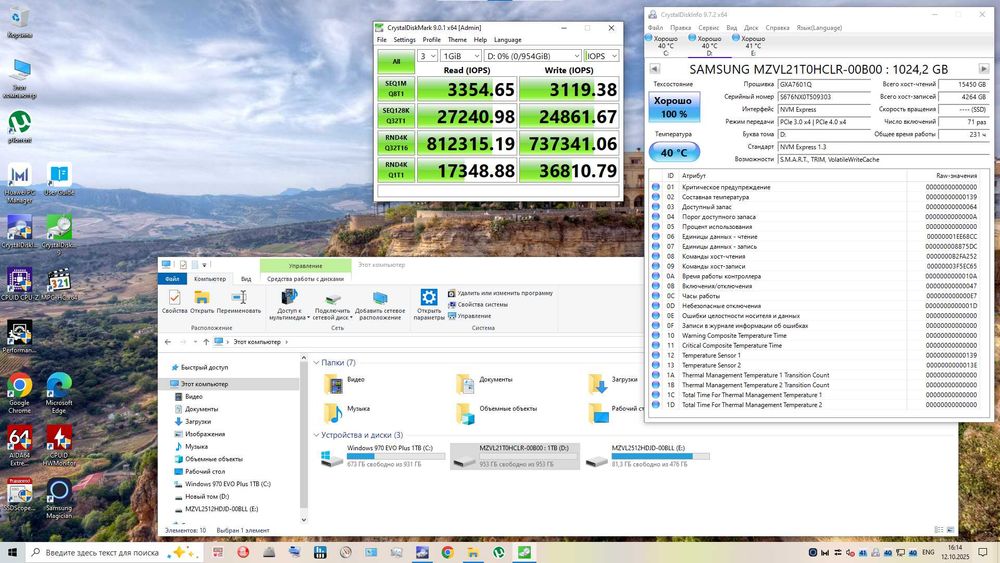Collapse the Папки (7) group

(316, 362)
